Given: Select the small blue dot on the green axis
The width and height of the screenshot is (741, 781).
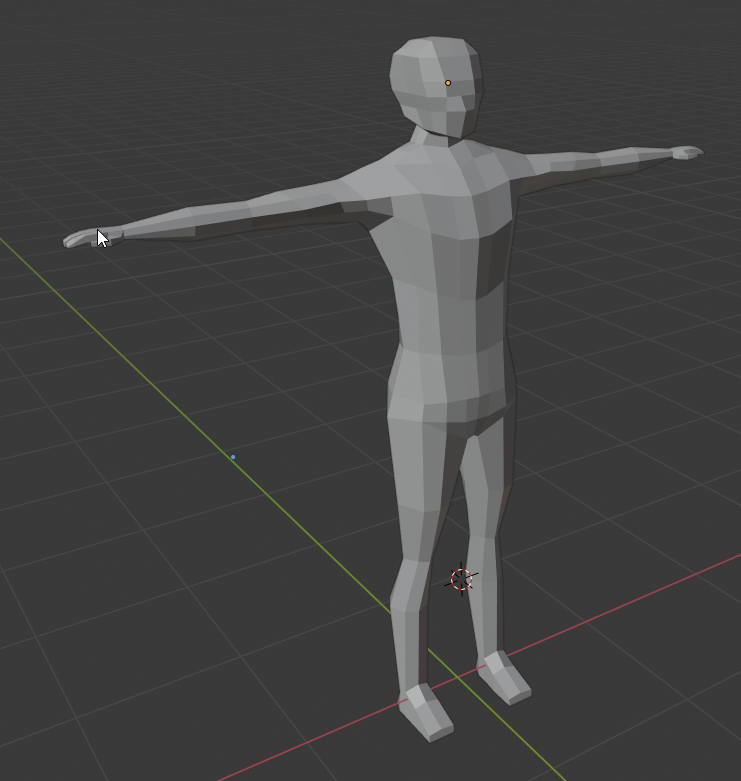Looking at the screenshot, I should click(233, 457).
